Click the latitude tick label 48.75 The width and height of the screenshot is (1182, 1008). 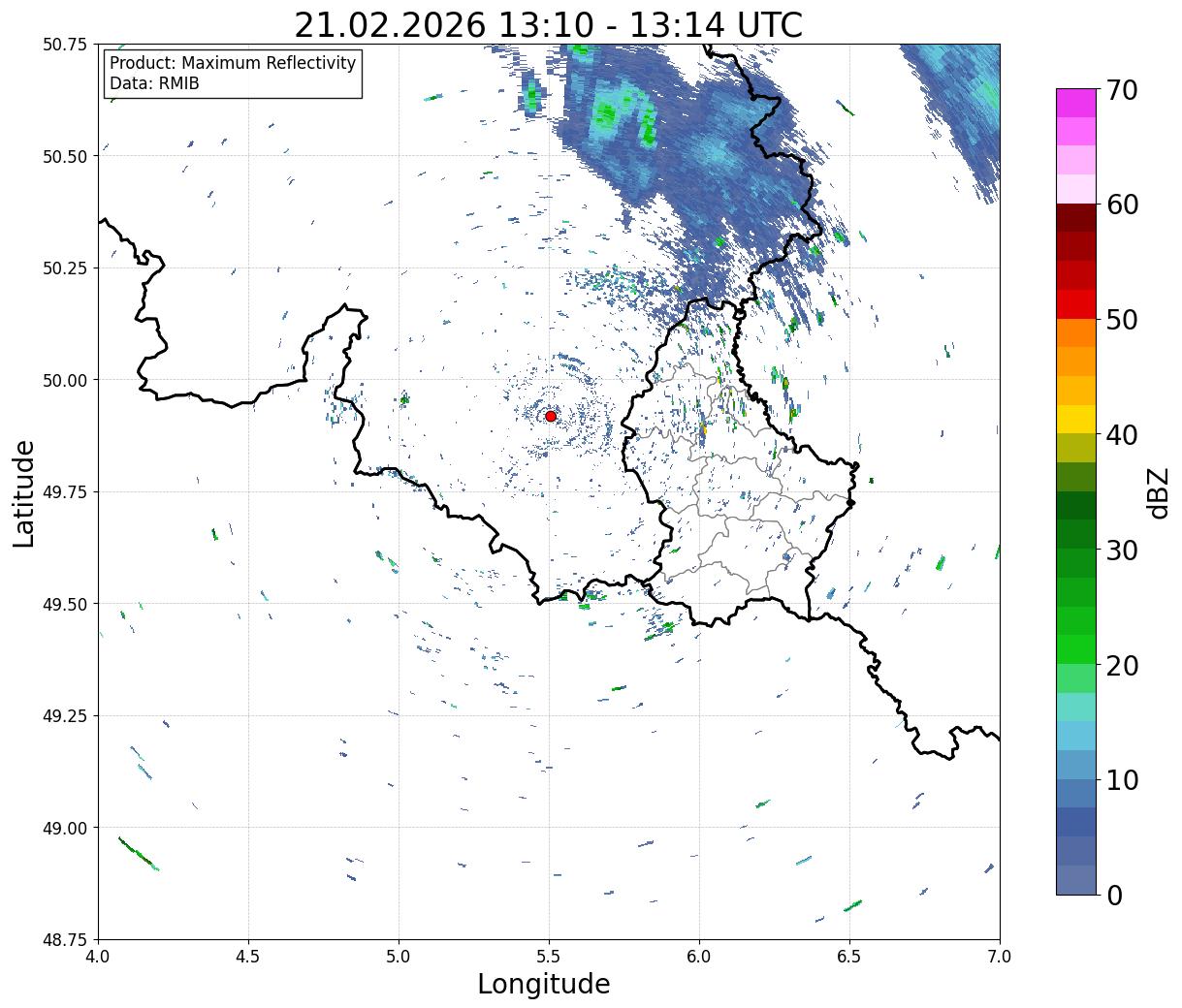click(65, 940)
